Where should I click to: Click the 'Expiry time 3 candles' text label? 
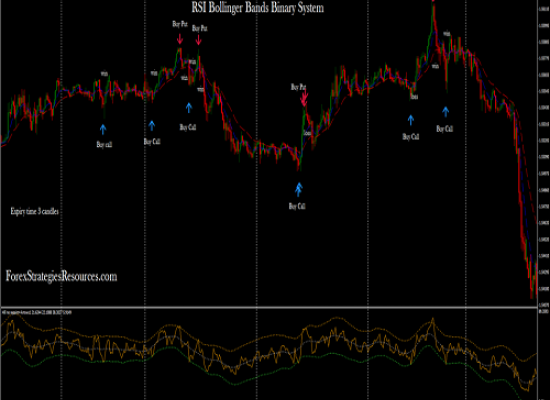[34, 211]
